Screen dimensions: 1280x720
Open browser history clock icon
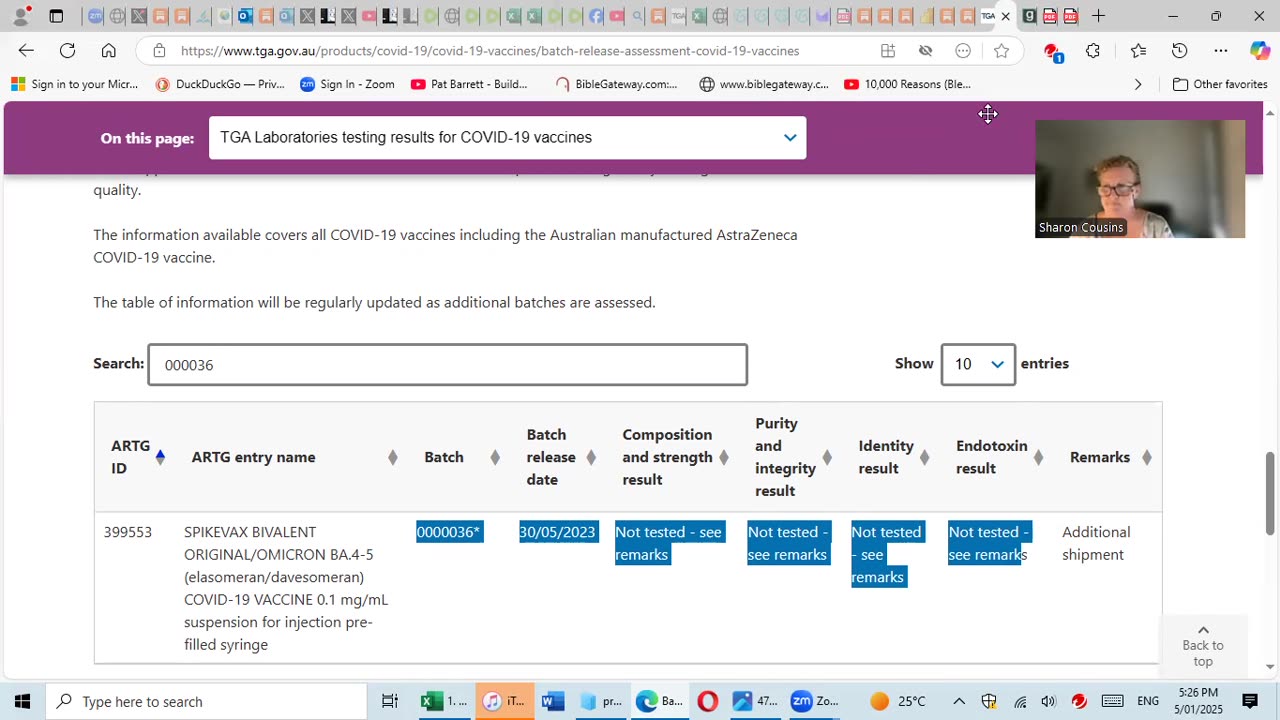[1180, 51]
